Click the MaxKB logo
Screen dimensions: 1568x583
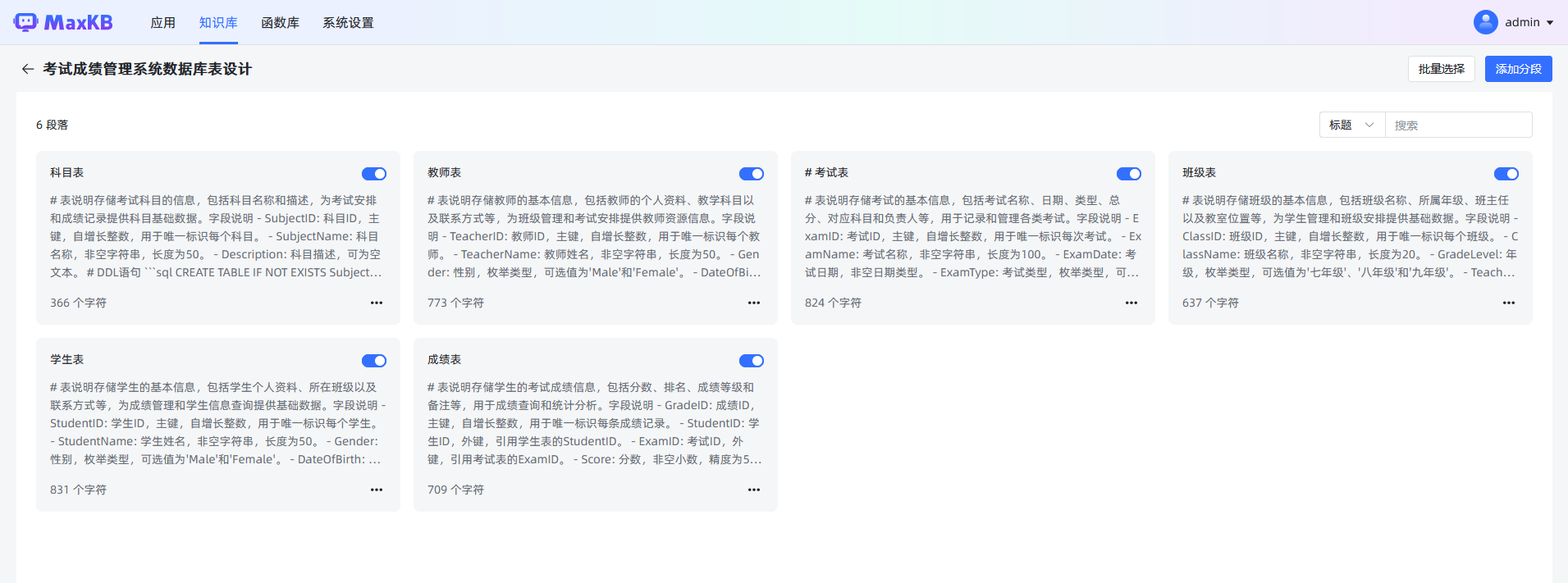[x=63, y=22]
